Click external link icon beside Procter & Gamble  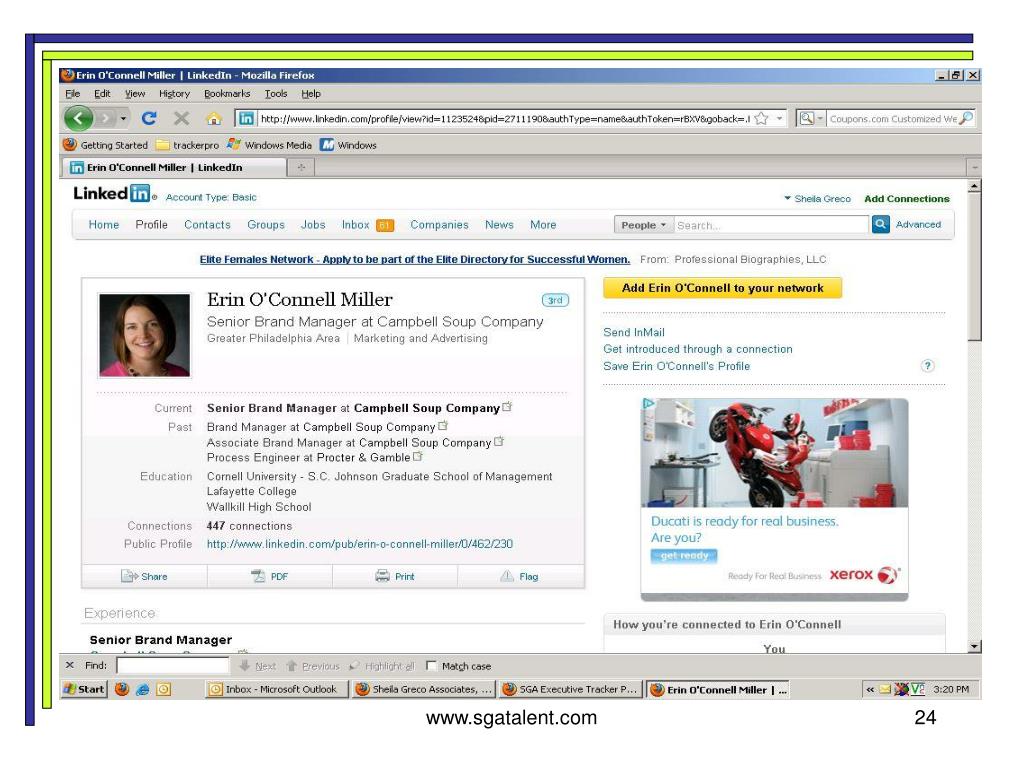click(x=418, y=456)
